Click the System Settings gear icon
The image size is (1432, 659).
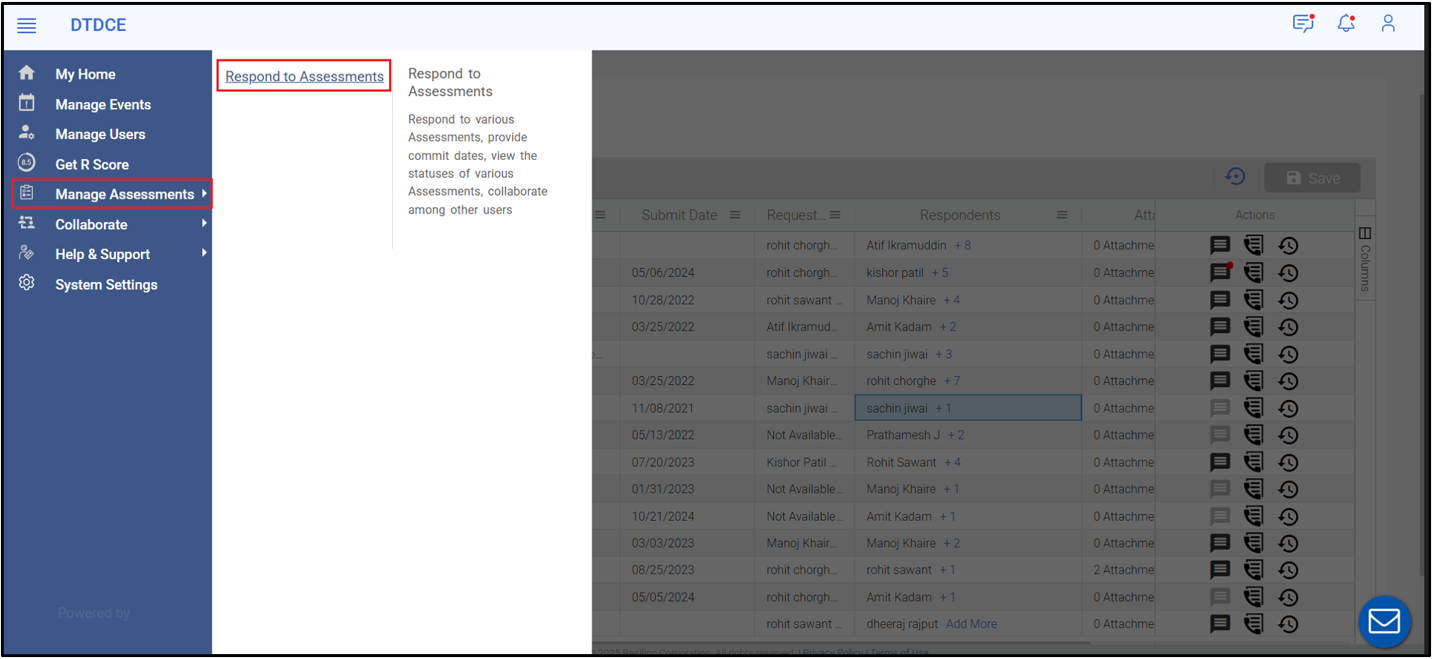point(27,283)
